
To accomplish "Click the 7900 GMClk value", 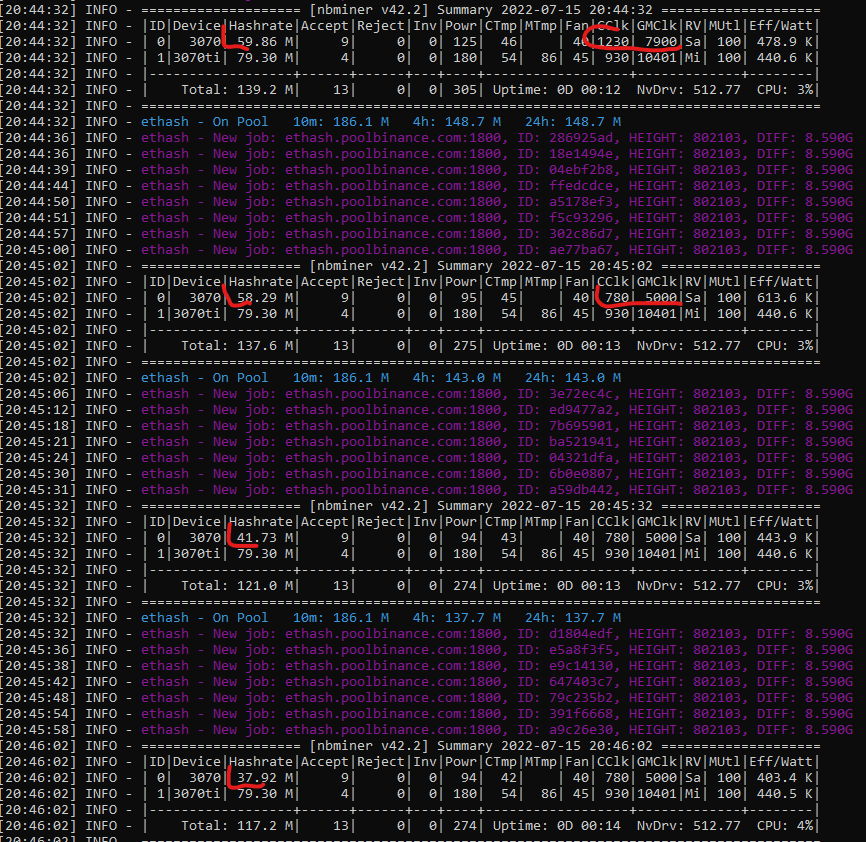I will click(661, 42).
